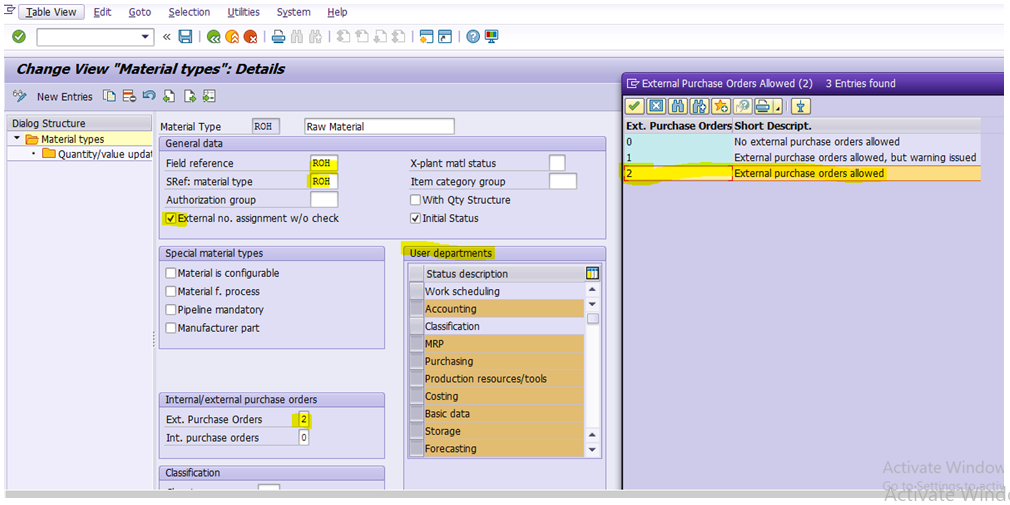Enable Material is configurable checkbox
The height and width of the screenshot is (505, 1010).
pos(171,273)
